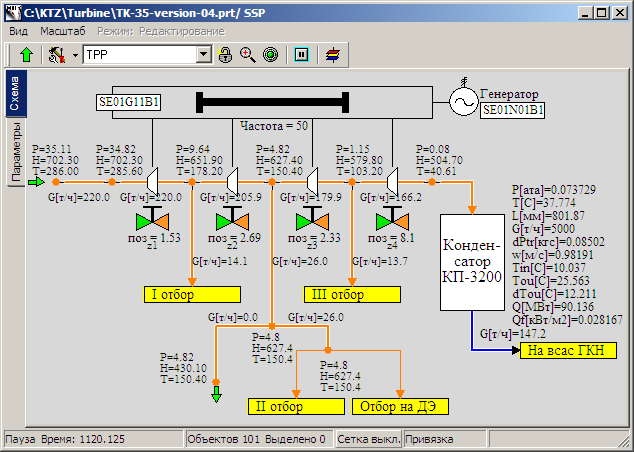Open the Масштаб menu
Viewport: 634px width, 452px height.
[x=62, y=31]
